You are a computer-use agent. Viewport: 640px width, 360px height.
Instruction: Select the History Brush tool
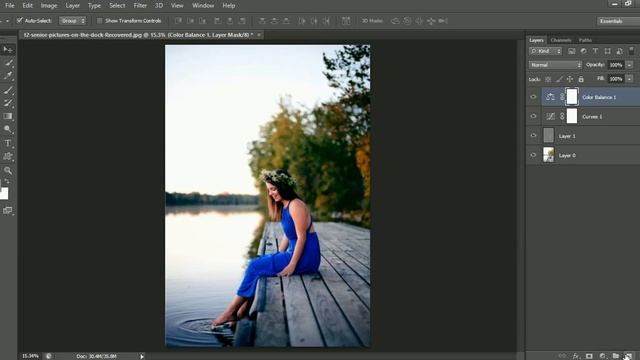pos(8,103)
